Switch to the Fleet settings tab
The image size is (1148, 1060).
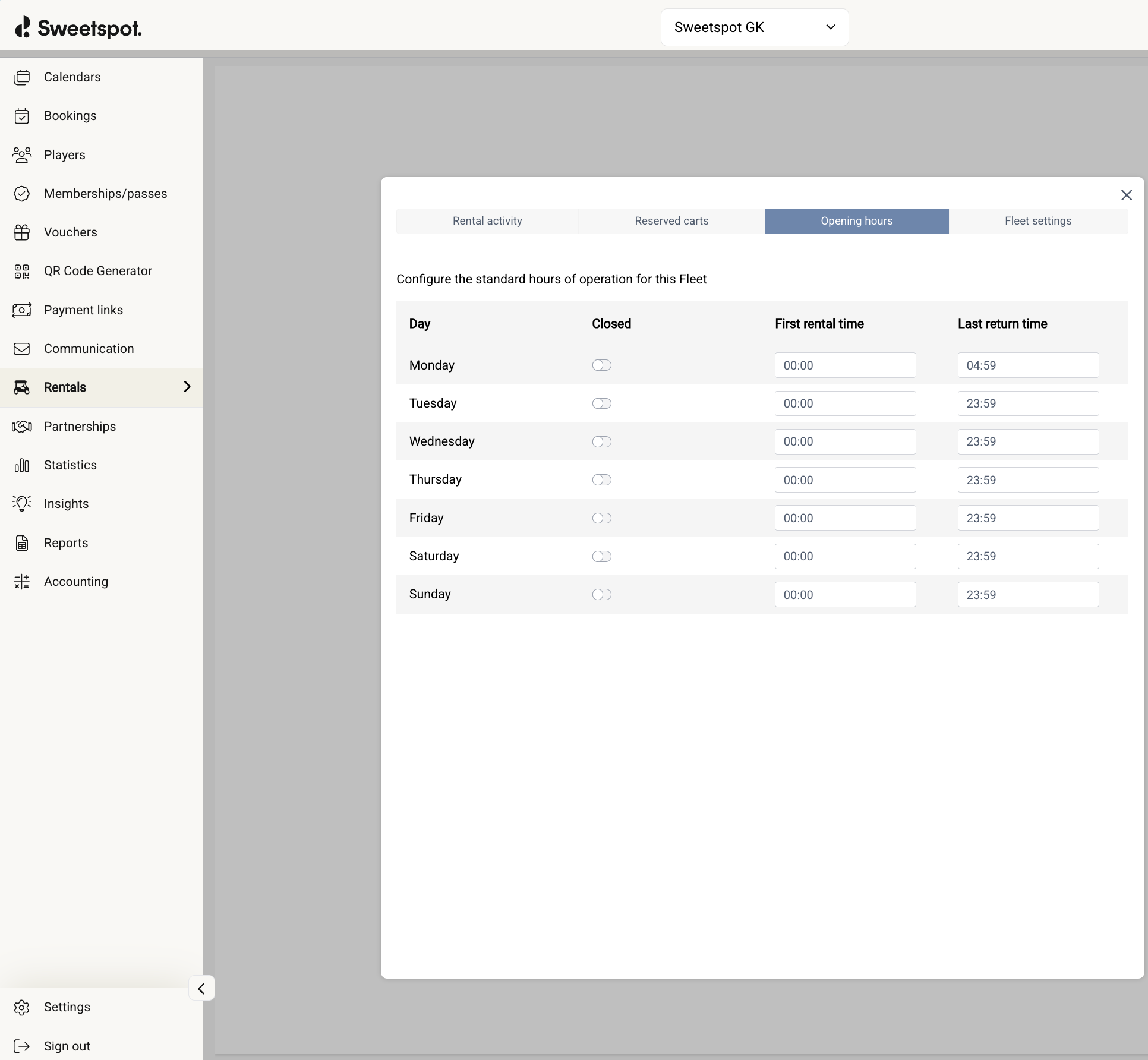point(1037,221)
